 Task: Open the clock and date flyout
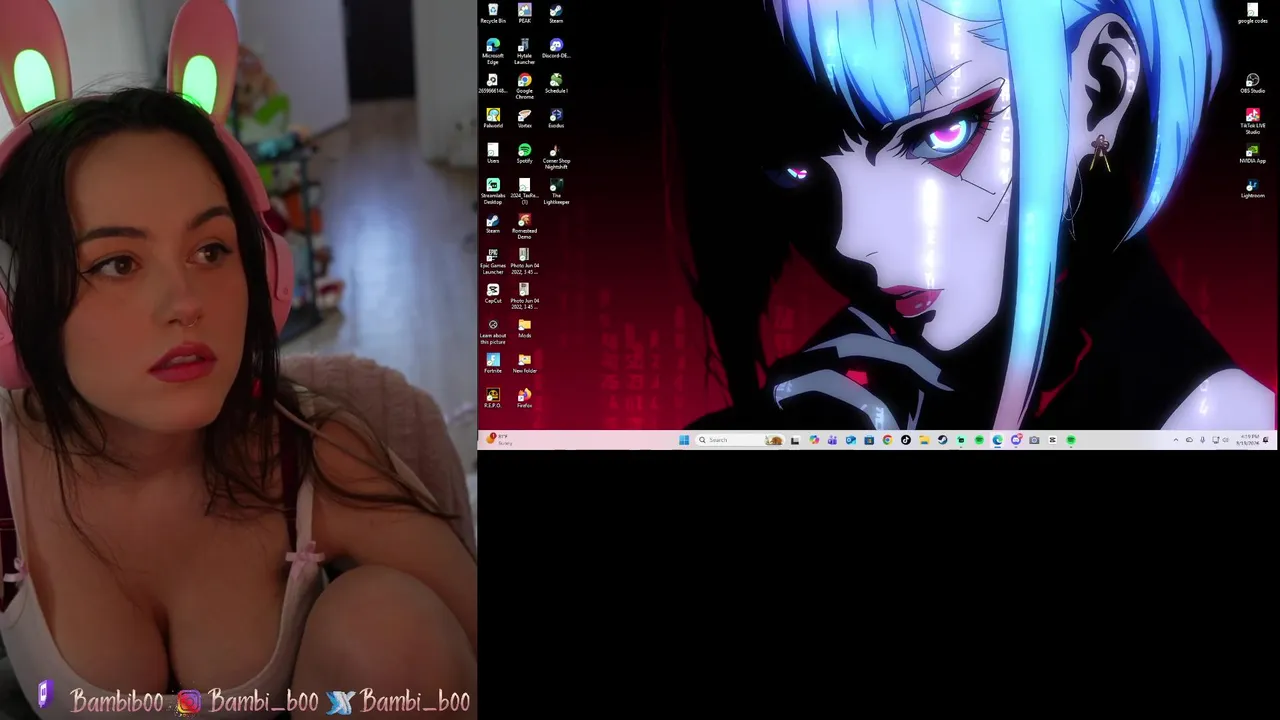tap(1248, 440)
